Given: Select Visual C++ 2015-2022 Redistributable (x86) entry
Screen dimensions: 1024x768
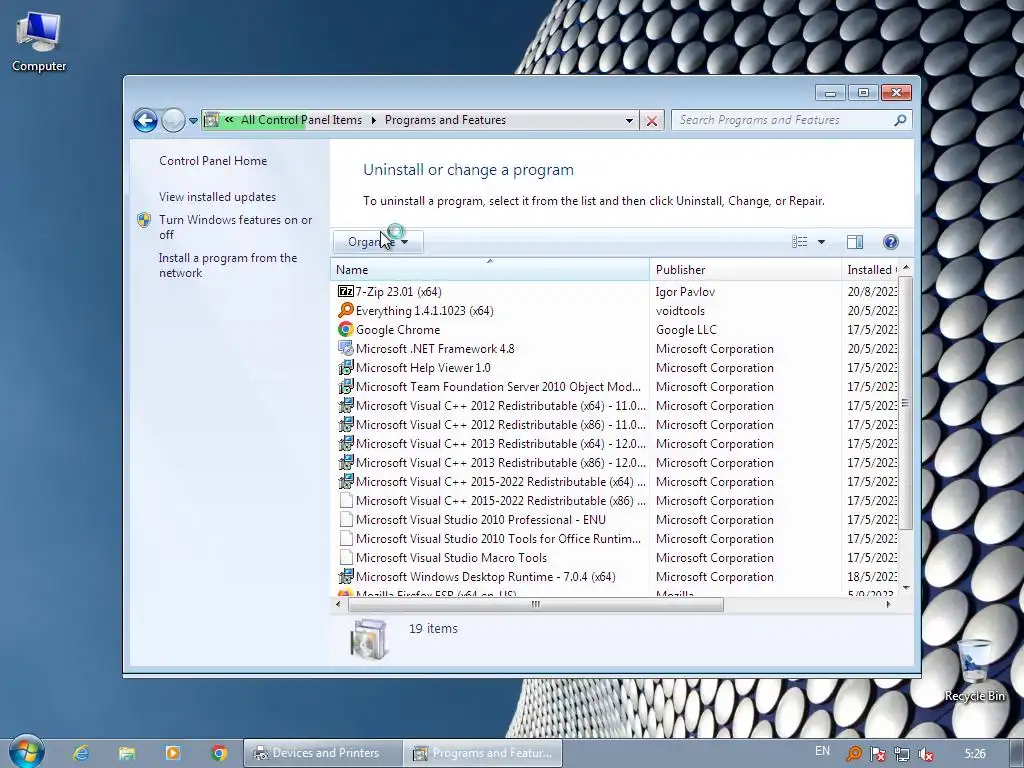Looking at the screenshot, I should click(x=501, y=500).
